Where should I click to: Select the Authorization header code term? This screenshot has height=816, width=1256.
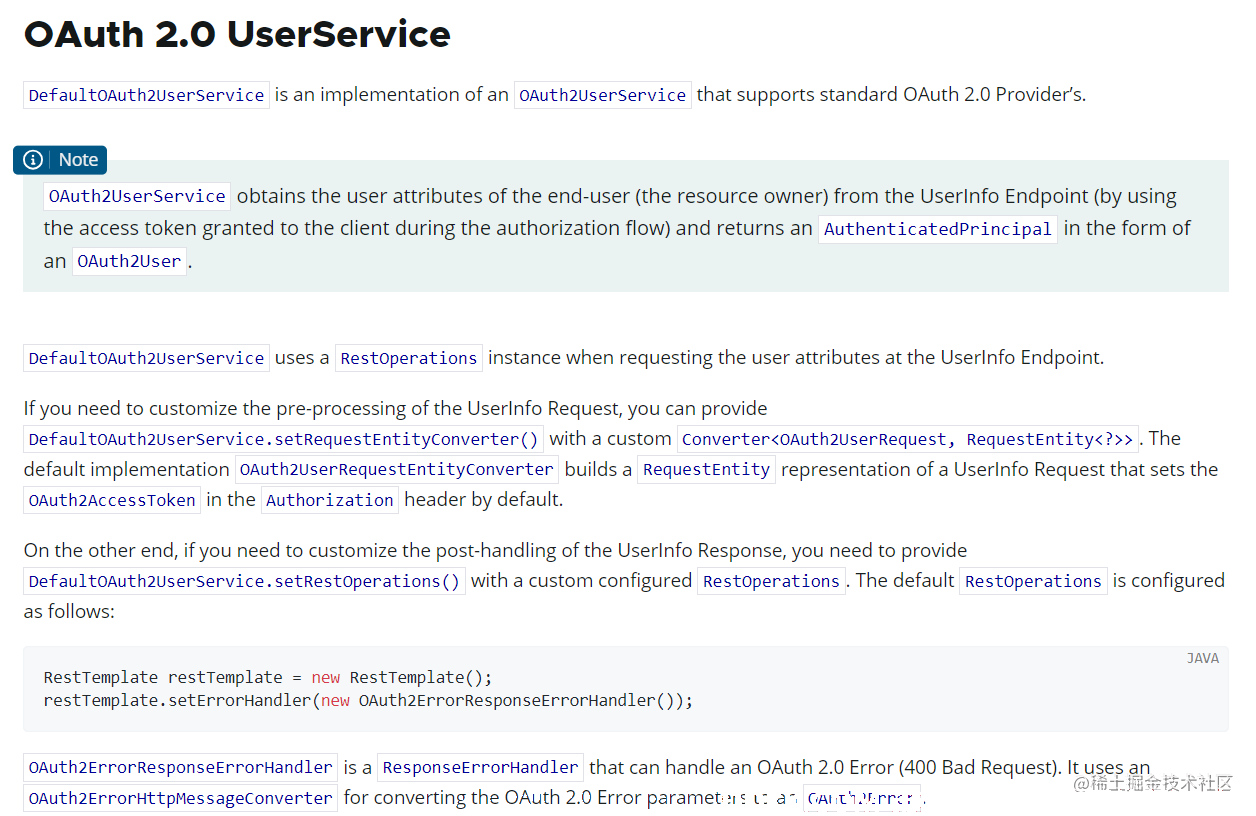pyautogui.click(x=329, y=500)
